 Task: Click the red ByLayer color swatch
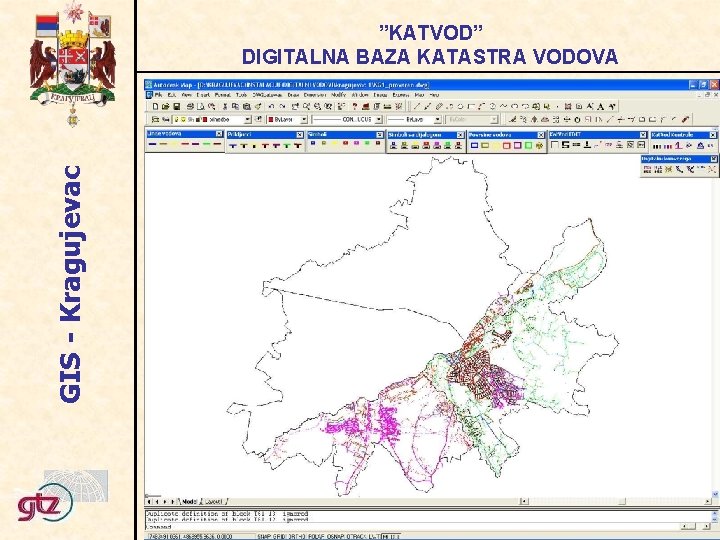pyautogui.click(x=271, y=119)
